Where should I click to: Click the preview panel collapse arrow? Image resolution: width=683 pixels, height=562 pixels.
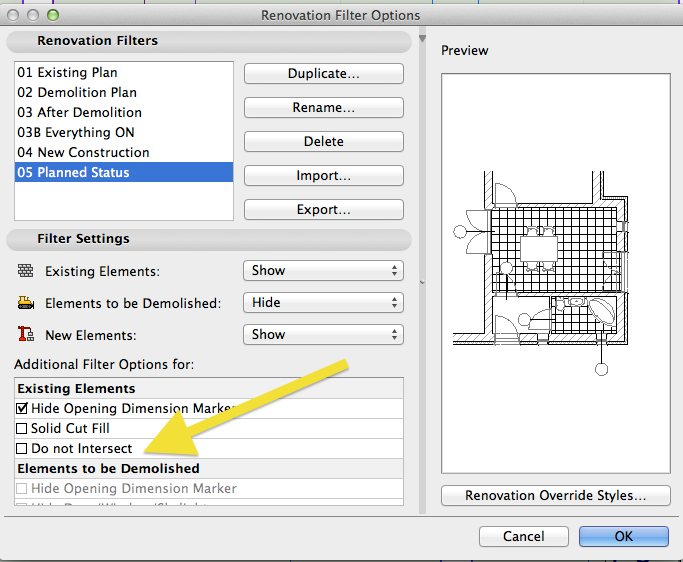pyautogui.click(x=422, y=39)
